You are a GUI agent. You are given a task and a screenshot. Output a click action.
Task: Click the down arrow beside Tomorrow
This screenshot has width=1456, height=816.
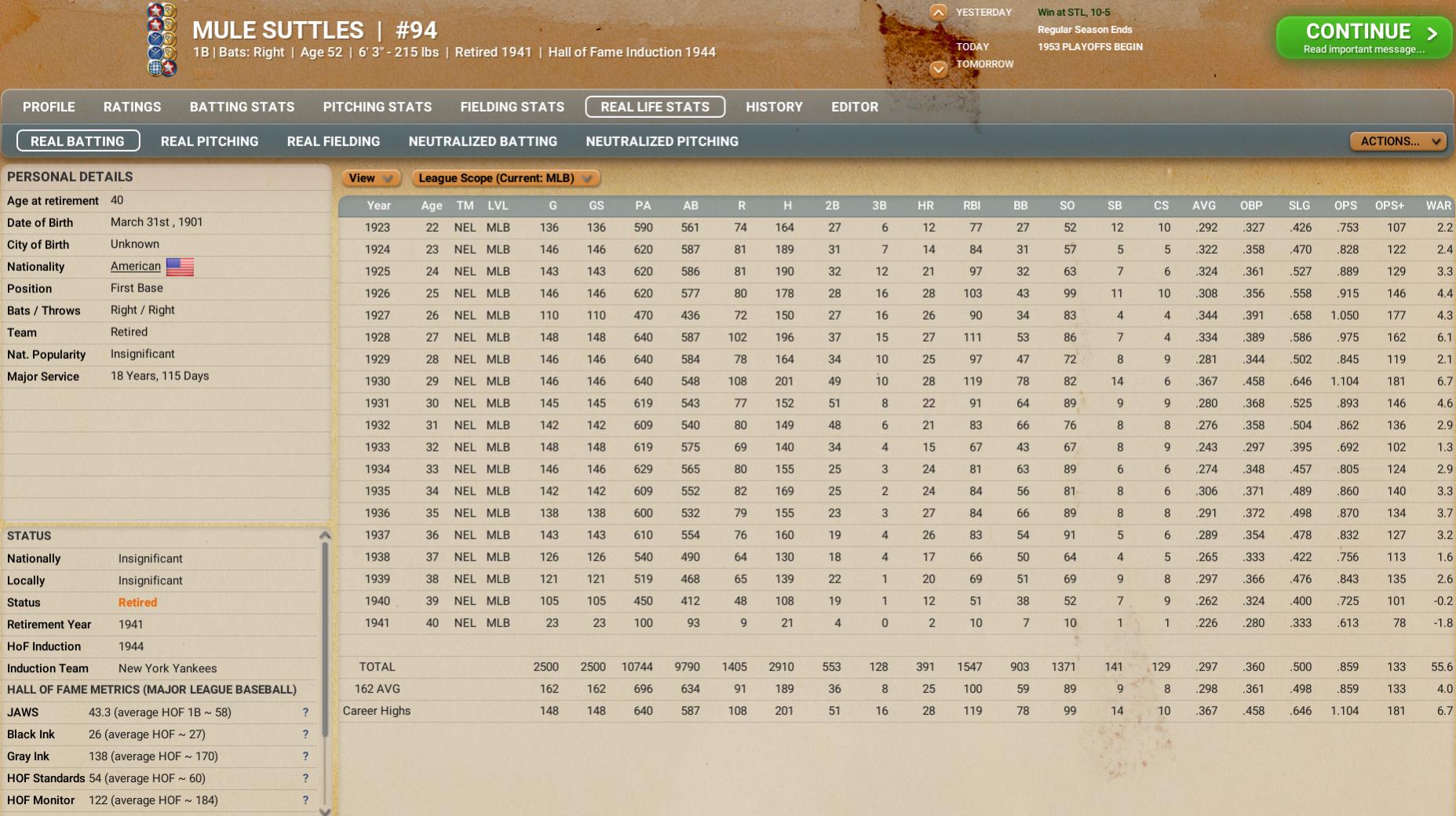click(x=938, y=68)
